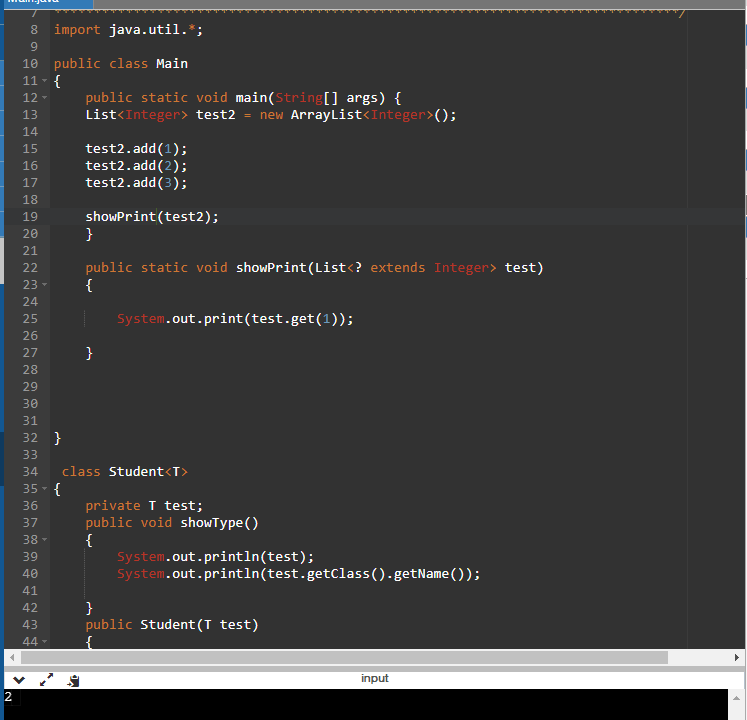The image size is (747, 720).
Task: Click line number 19 in the gutter
Action: [x=30, y=217]
